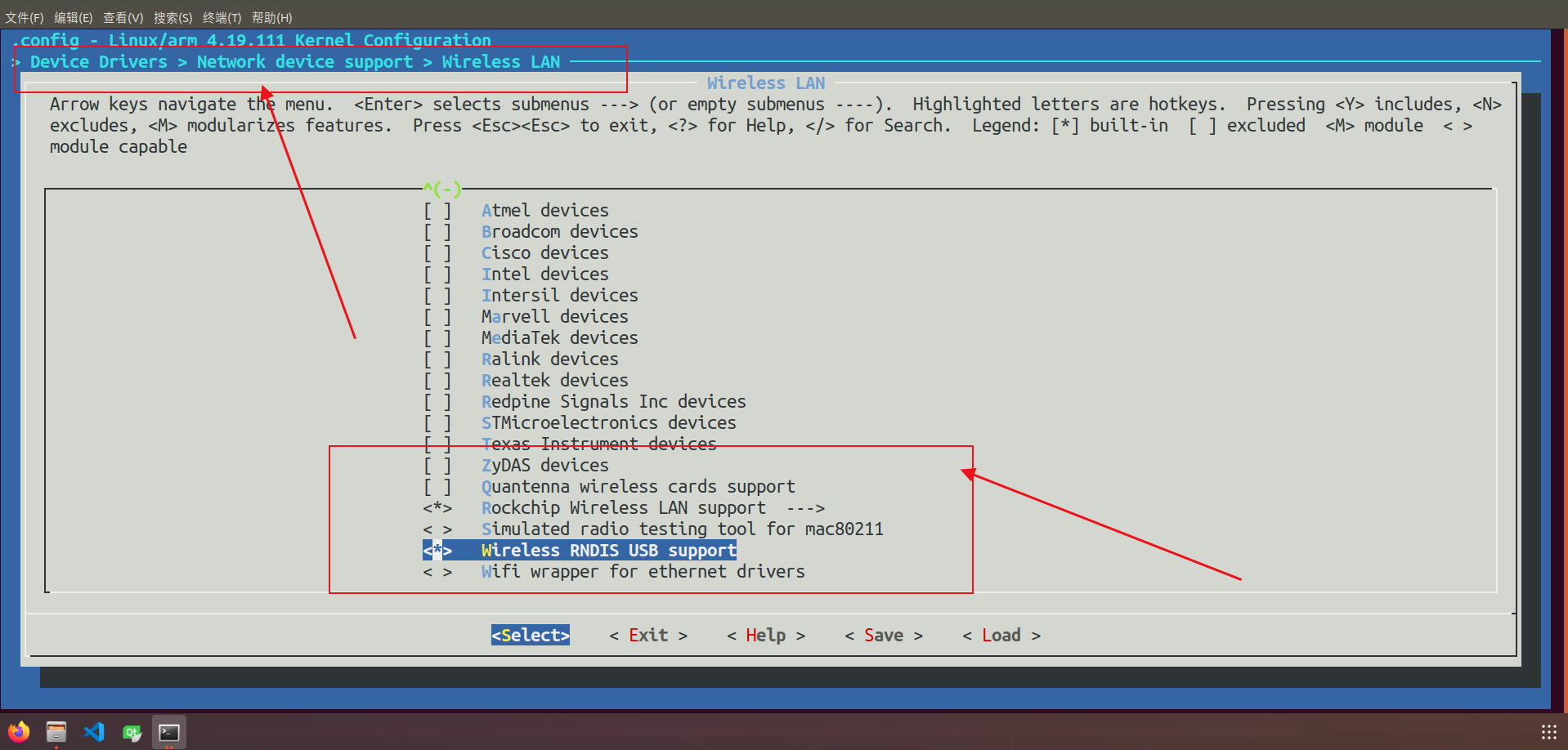Switch to the Terminal dock icon

point(169,731)
